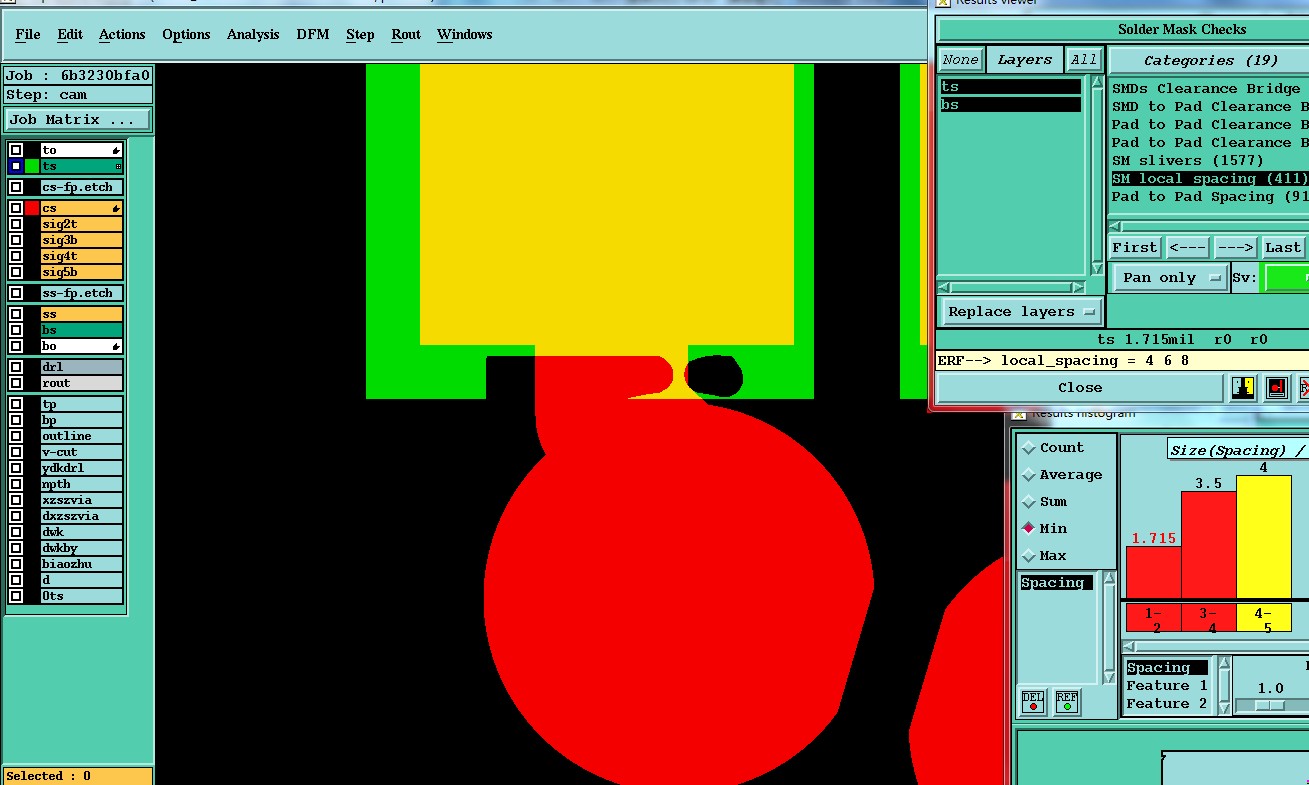Select the ss-fp.etch layer name
The height and width of the screenshot is (785, 1309).
82,293
